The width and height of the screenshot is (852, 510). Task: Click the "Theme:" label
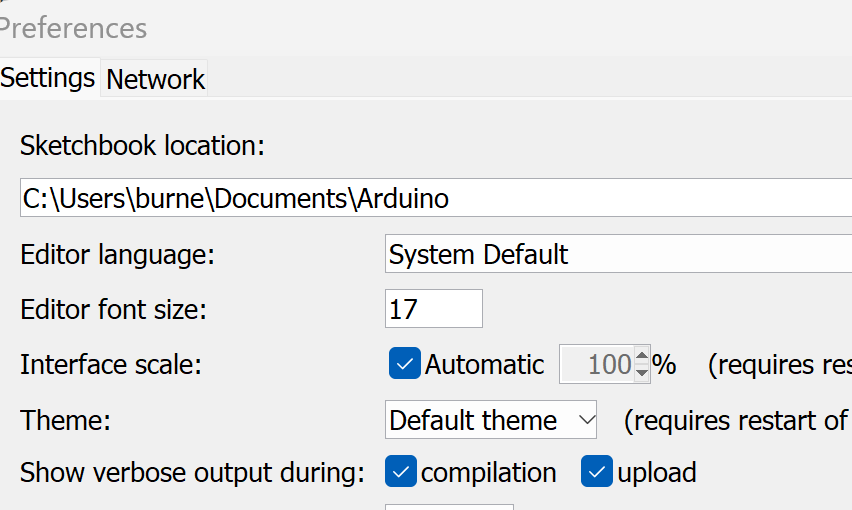coord(65,421)
